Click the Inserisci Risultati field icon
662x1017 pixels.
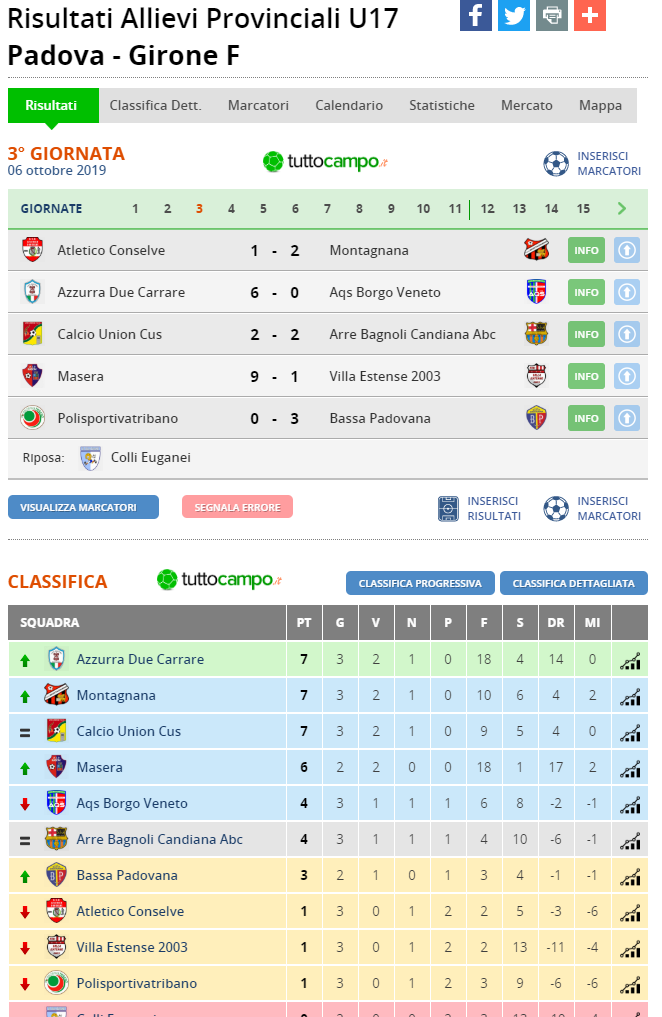pyautogui.click(x=448, y=508)
